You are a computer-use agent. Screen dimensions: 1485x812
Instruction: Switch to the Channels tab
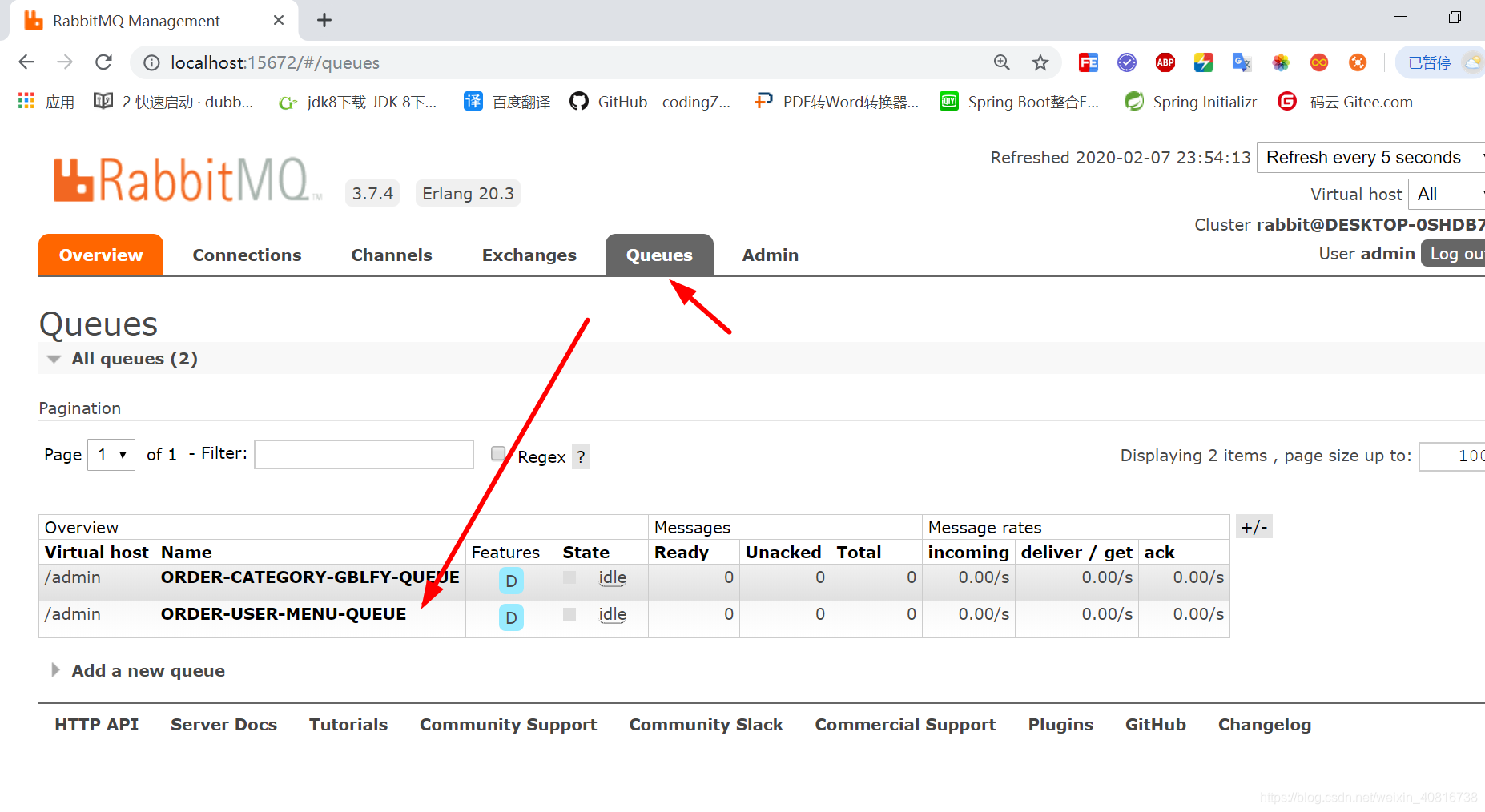pyautogui.click(x=392, y=255)
